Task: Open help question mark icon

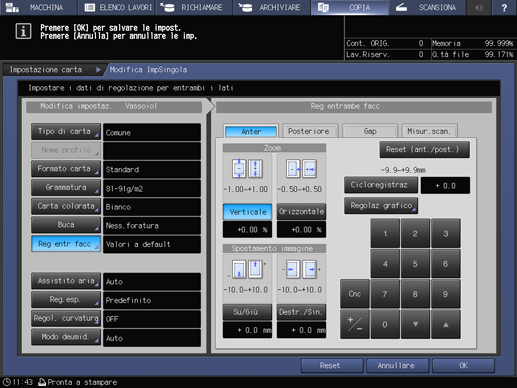Action: [x=504, y=7]
